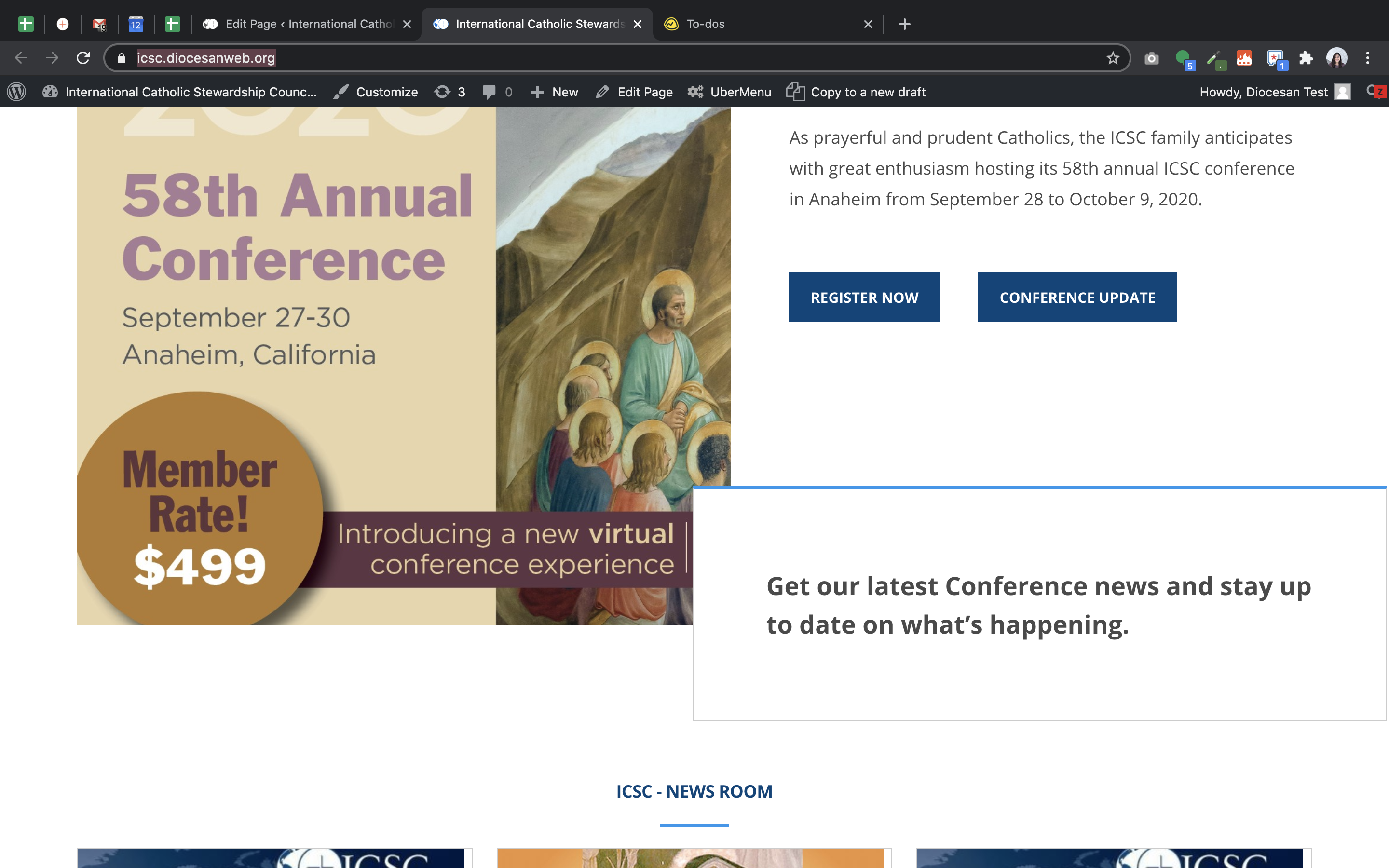1389x868 pixels.
Task: Open a new browser tab with plus button
Action: coord(905,24)
